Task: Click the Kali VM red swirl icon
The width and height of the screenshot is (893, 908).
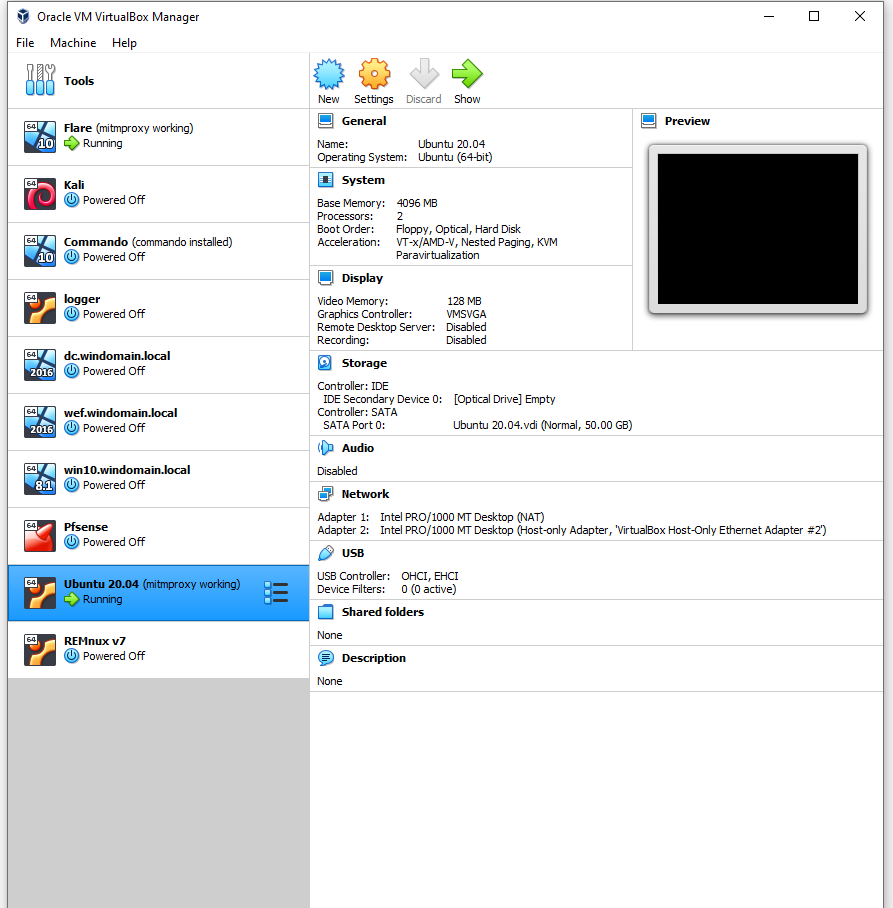Action: [40, 193]
